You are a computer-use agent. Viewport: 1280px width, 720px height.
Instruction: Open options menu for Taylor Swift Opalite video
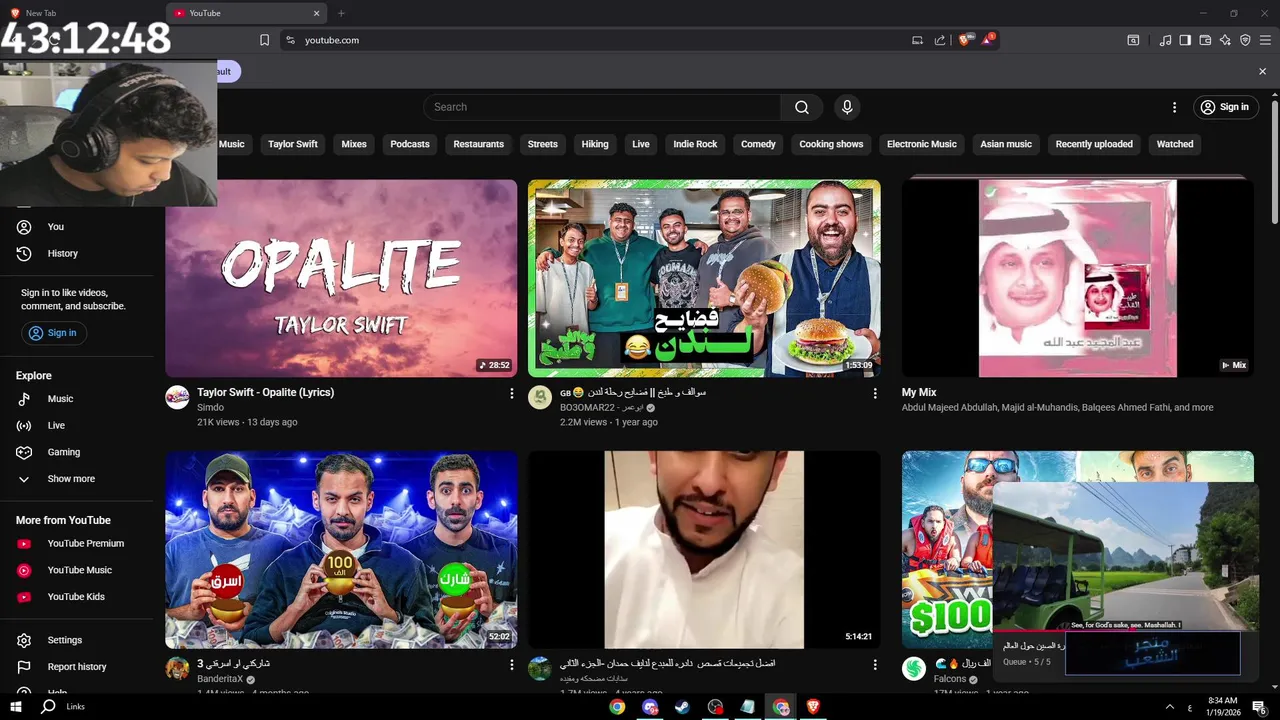[511, 394]
